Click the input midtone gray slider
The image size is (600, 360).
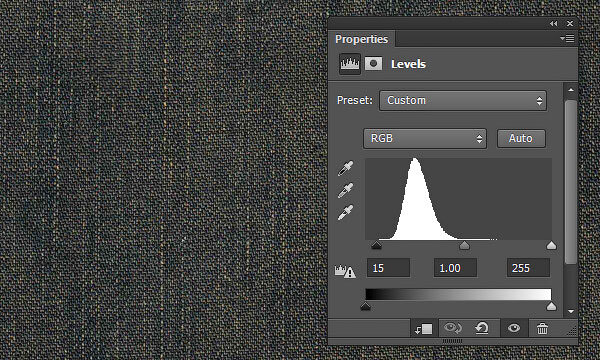[464, 245]
